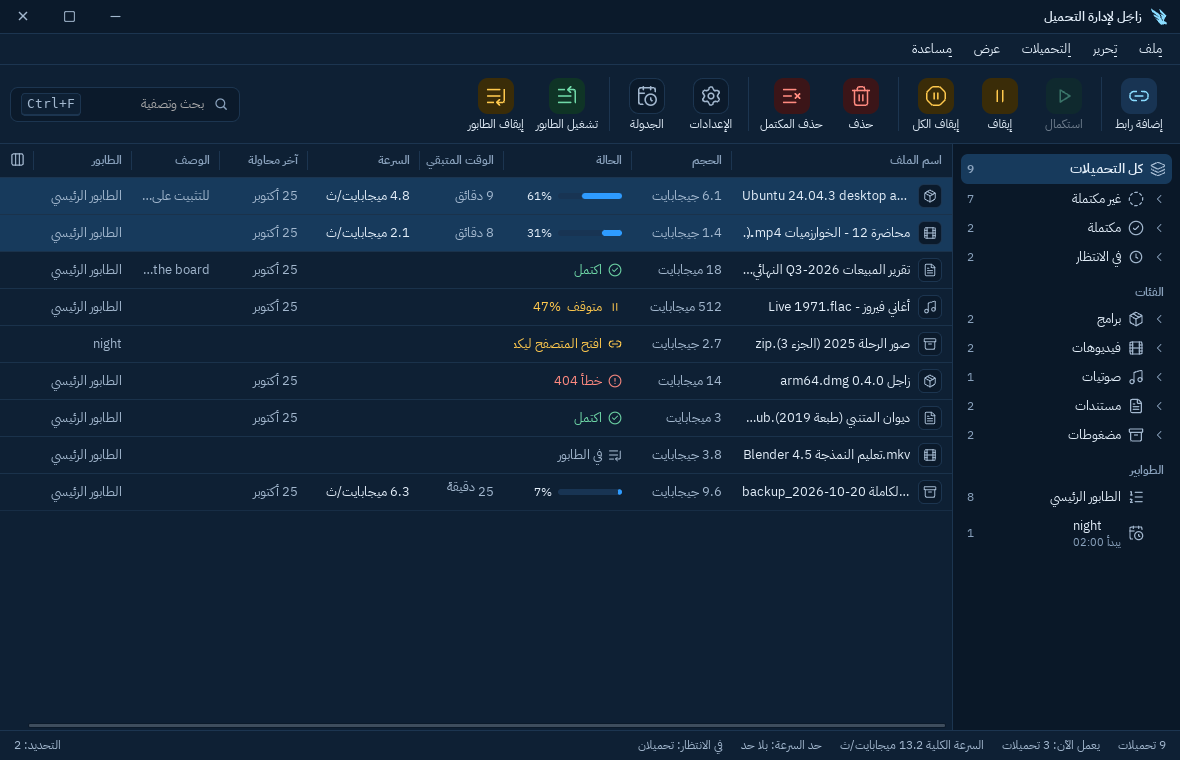This screenshot has width=1180, height=760.
Task: Sort by الوقت المتبقي column header
Action: (460, 160)
